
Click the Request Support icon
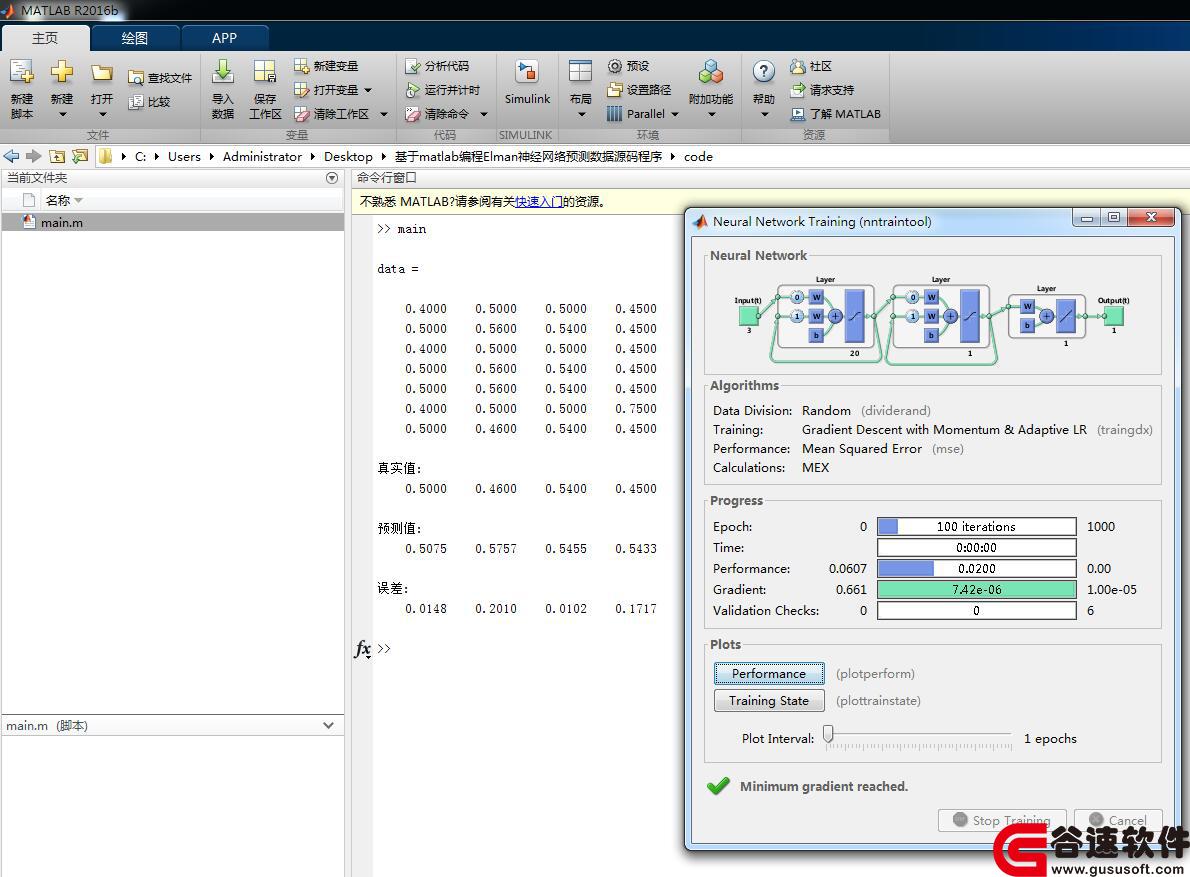pyautogui.click(x=797, y=90)
